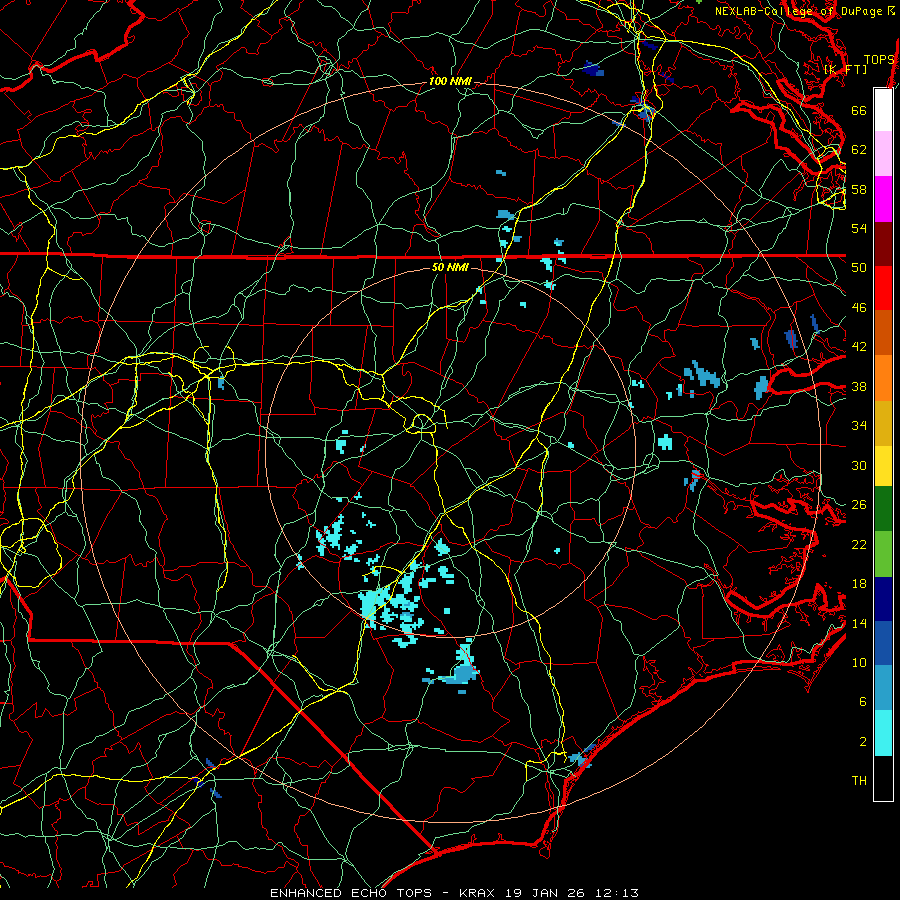This screenshot has height=900, width=900.
Task: Click the magenta legend swatch
Action: coord(883,199)
